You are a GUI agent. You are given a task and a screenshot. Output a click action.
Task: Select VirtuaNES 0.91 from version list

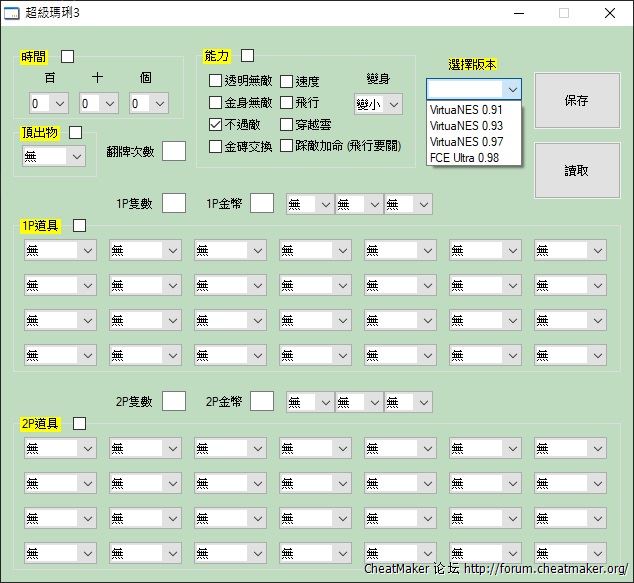click(466, 109)
